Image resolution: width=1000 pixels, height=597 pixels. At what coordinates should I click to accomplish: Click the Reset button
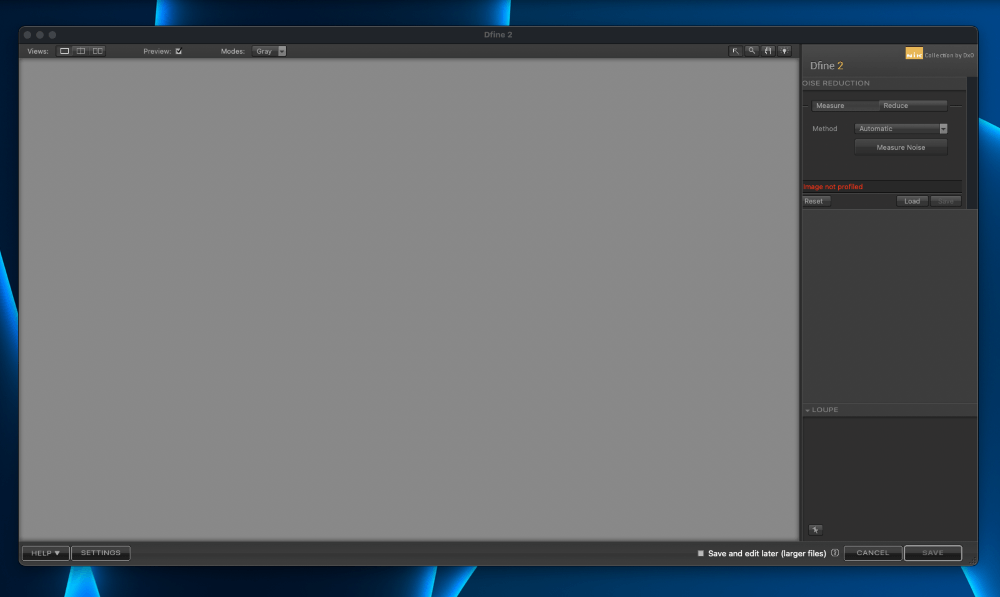(815, 202)
